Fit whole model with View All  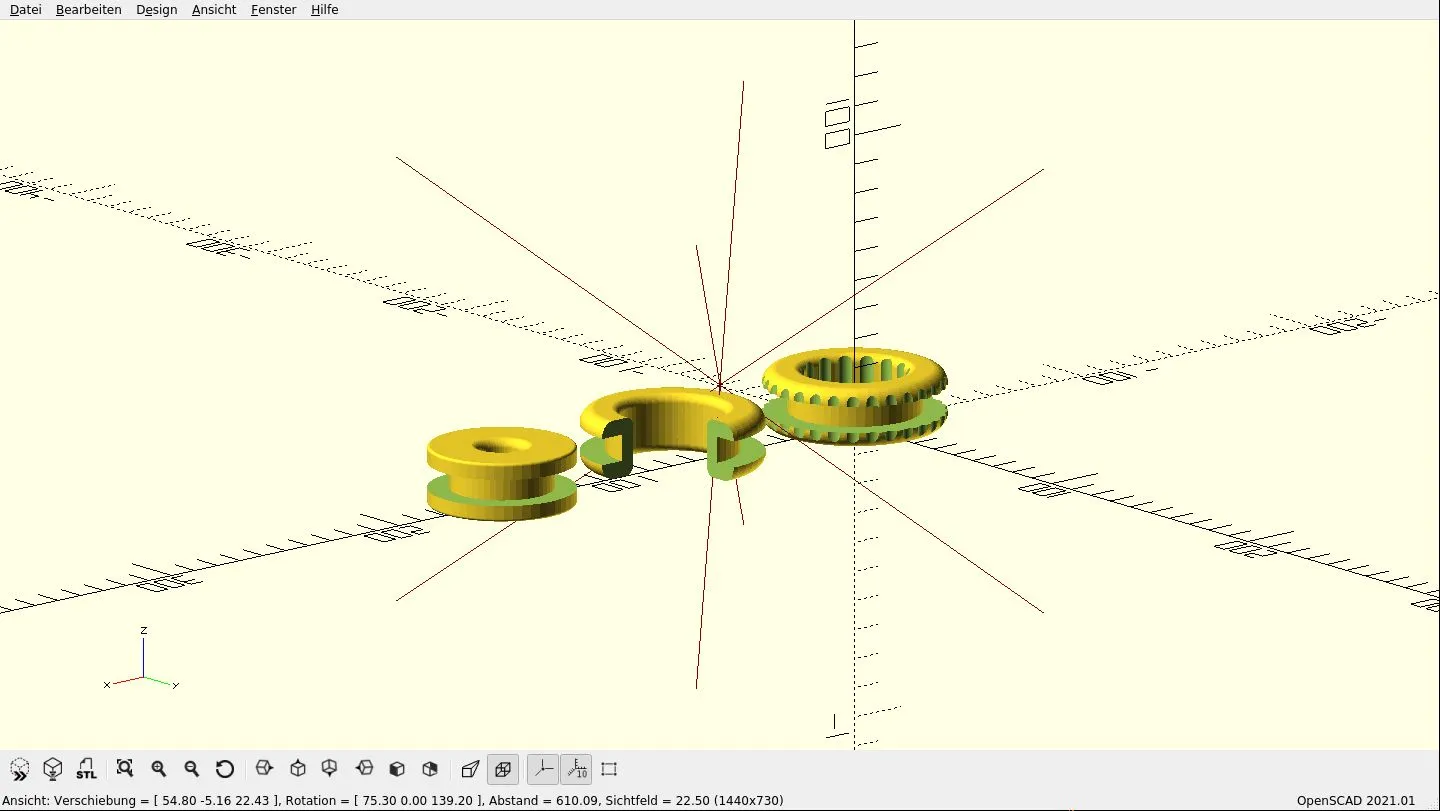pyautogui.click(x=125, y=769)
